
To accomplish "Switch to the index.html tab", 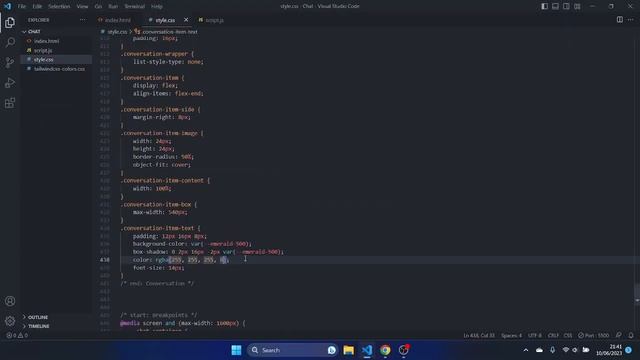I will [x=118, y=20].
